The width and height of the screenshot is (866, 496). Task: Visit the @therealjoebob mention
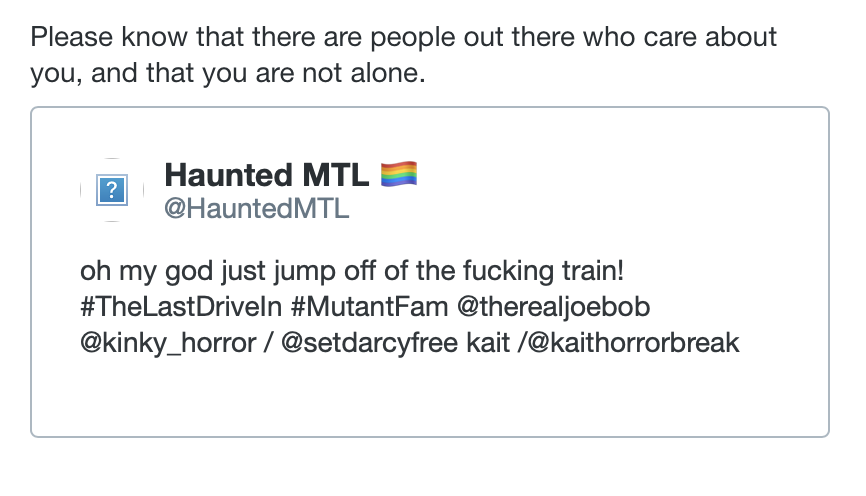[x=553, y=307]
